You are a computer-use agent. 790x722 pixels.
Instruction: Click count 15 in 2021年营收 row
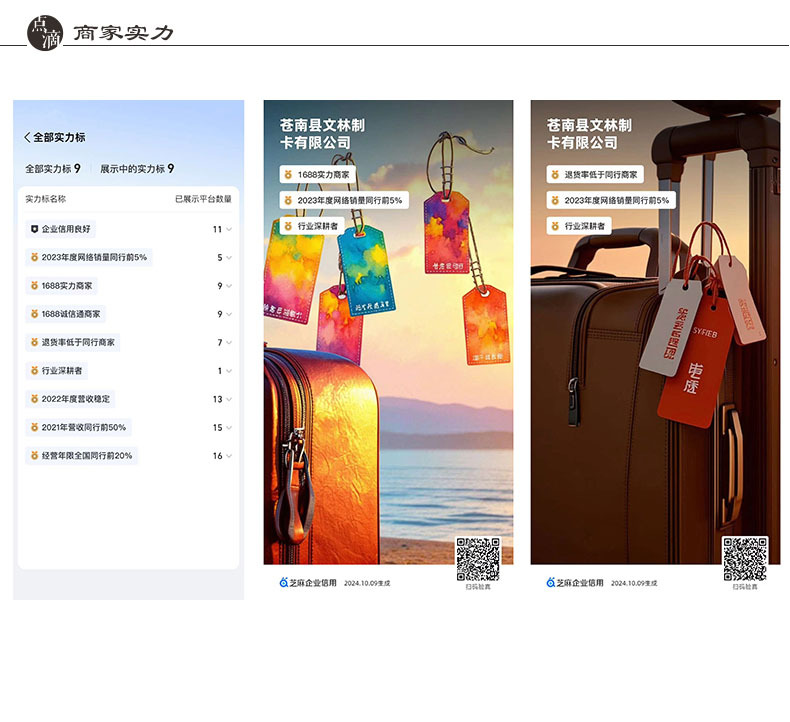pos(217,427)
